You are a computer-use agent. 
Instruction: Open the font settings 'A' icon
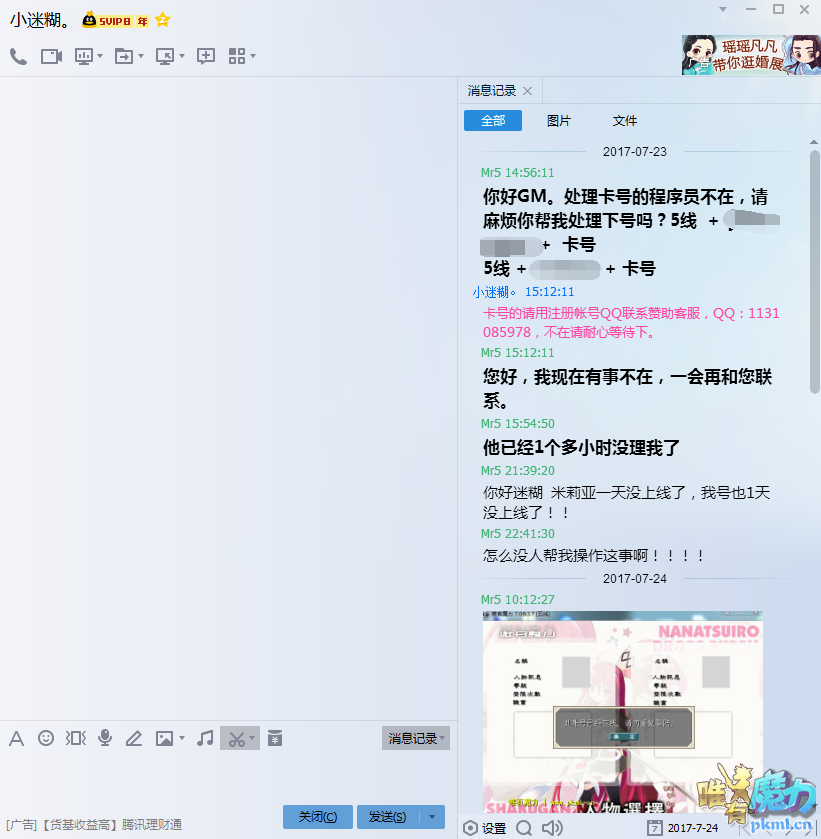pyautogui.click(x=16, y=738)
